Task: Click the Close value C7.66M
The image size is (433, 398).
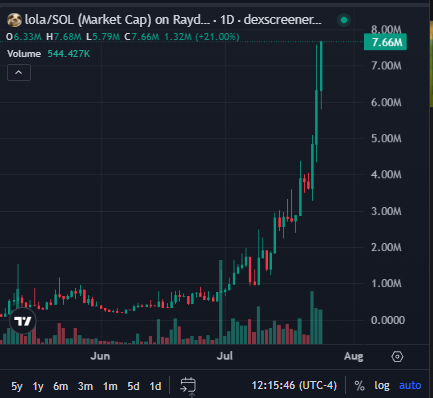Action: [x=142, y=37]
